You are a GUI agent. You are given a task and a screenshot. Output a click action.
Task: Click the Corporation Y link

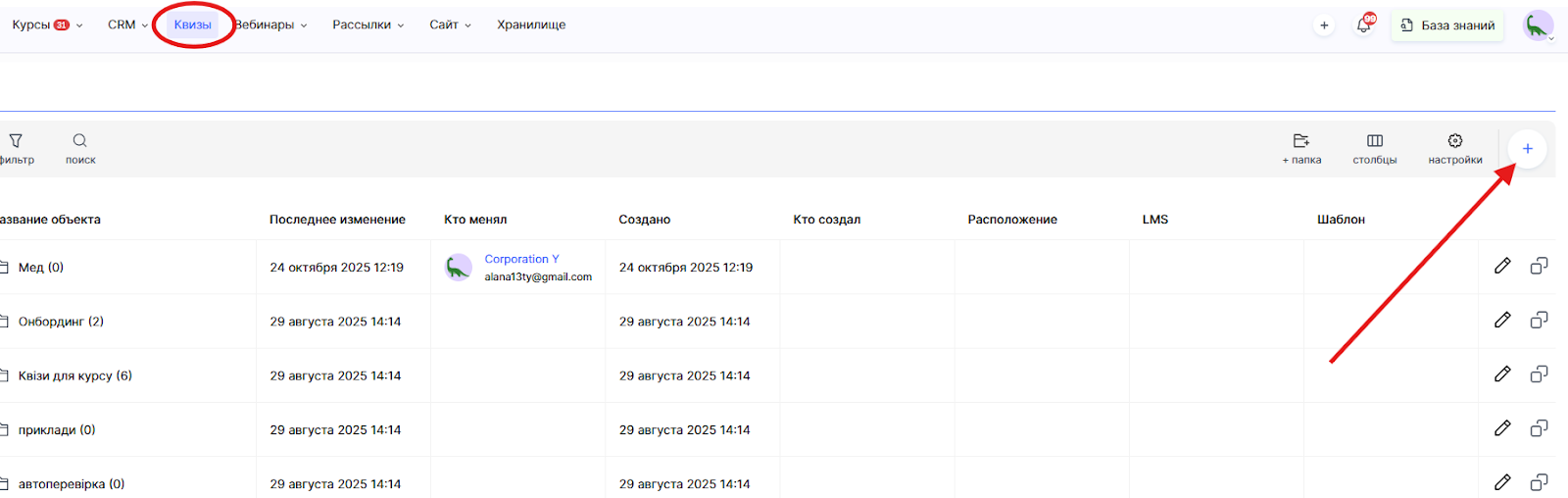pos(521,259)
